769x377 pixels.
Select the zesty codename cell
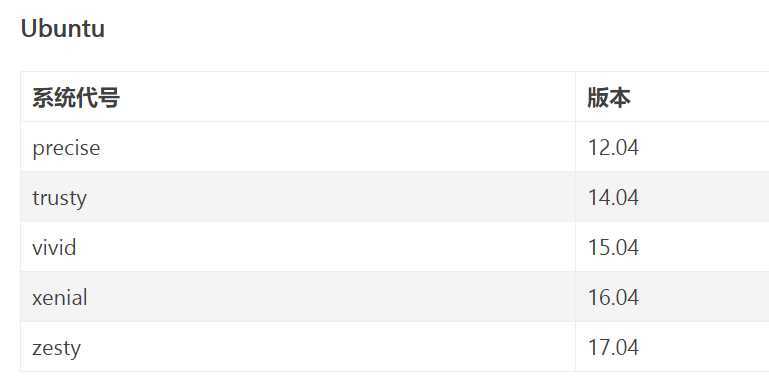point(298,347)
